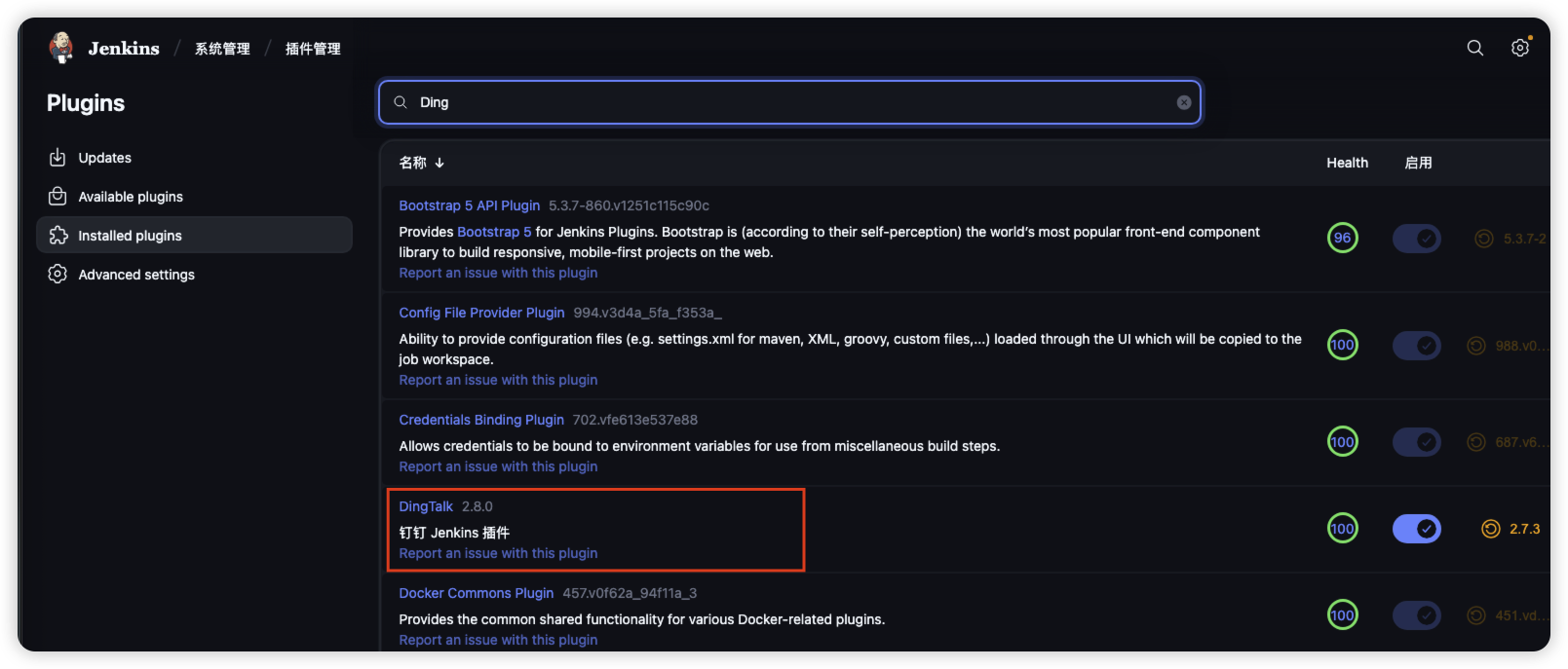
Task: Toggle the Credentials Binding Plugin enable switch
Action: (x=1417, y=442)
